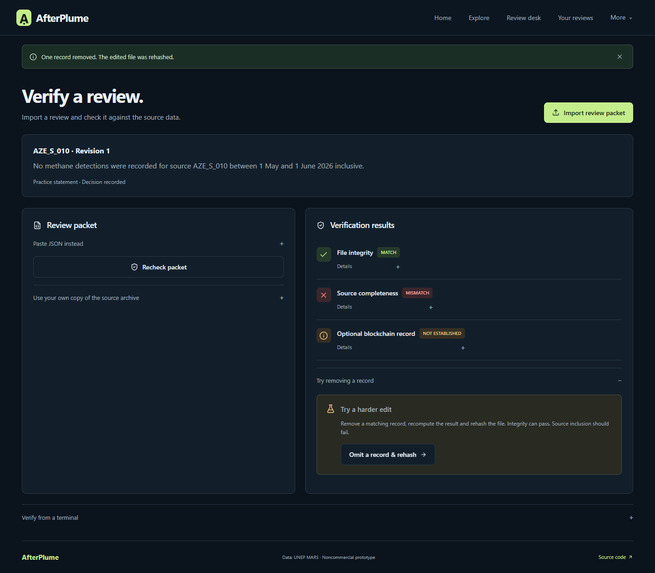The height and width of the screenshot is (573, 655).
Task: Click AfterPlume footer brand link
Action: click(40, 557)
